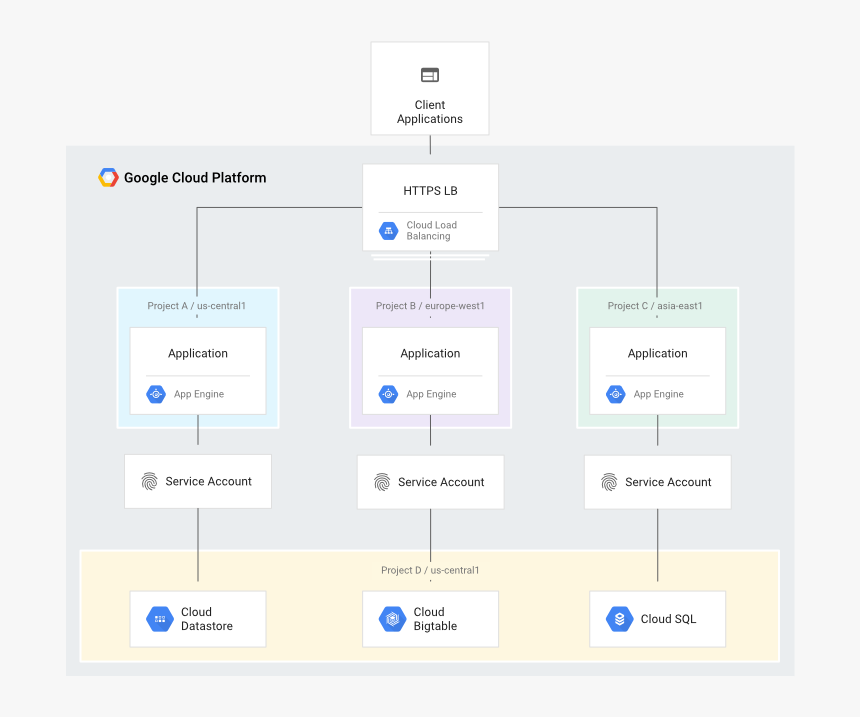Screen dimensions: 860x717
Task: Click the fingerprint icon under Project B
Action: [x=382, y=482]
